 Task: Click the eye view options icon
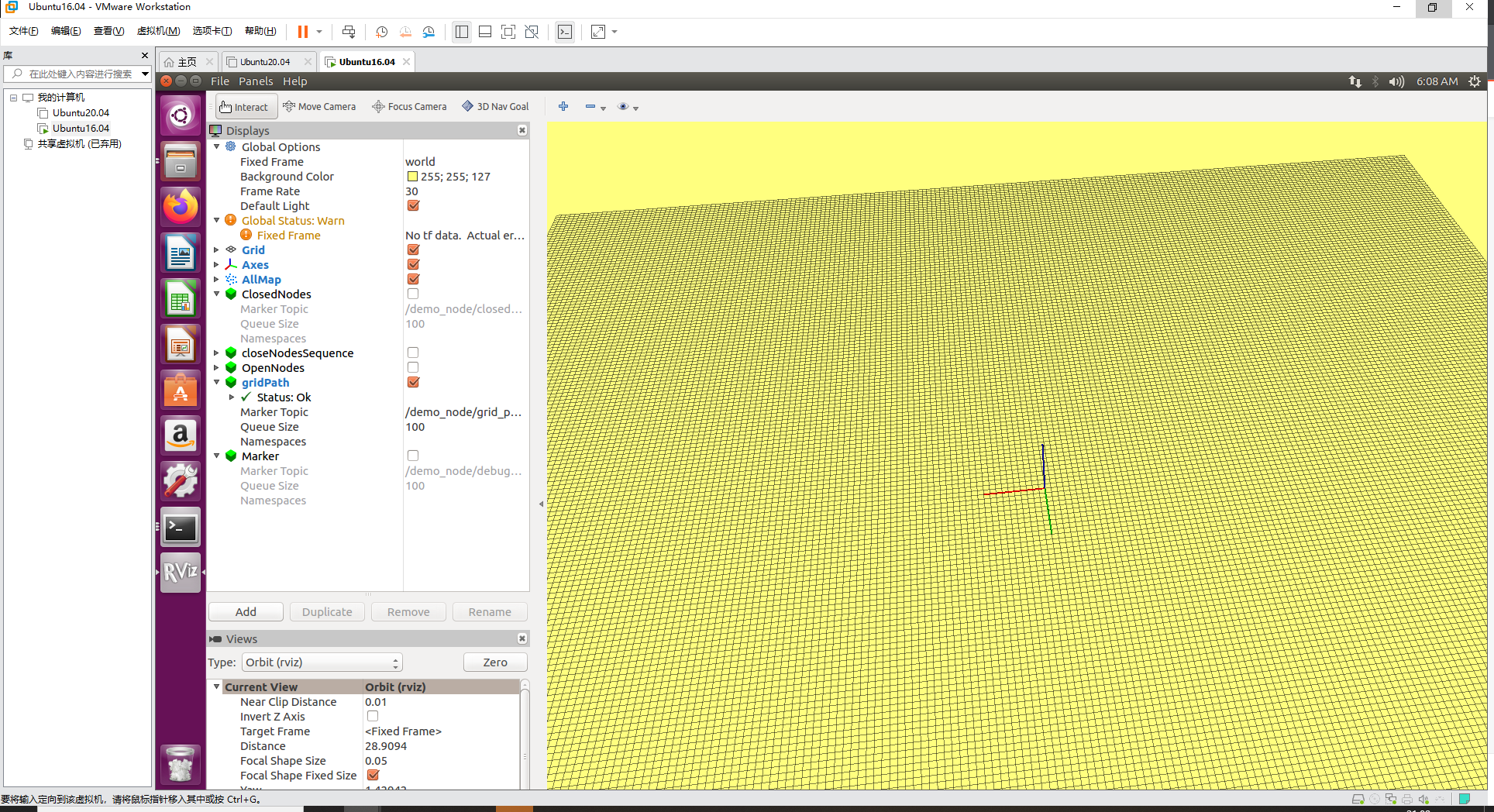click(623, 106)
